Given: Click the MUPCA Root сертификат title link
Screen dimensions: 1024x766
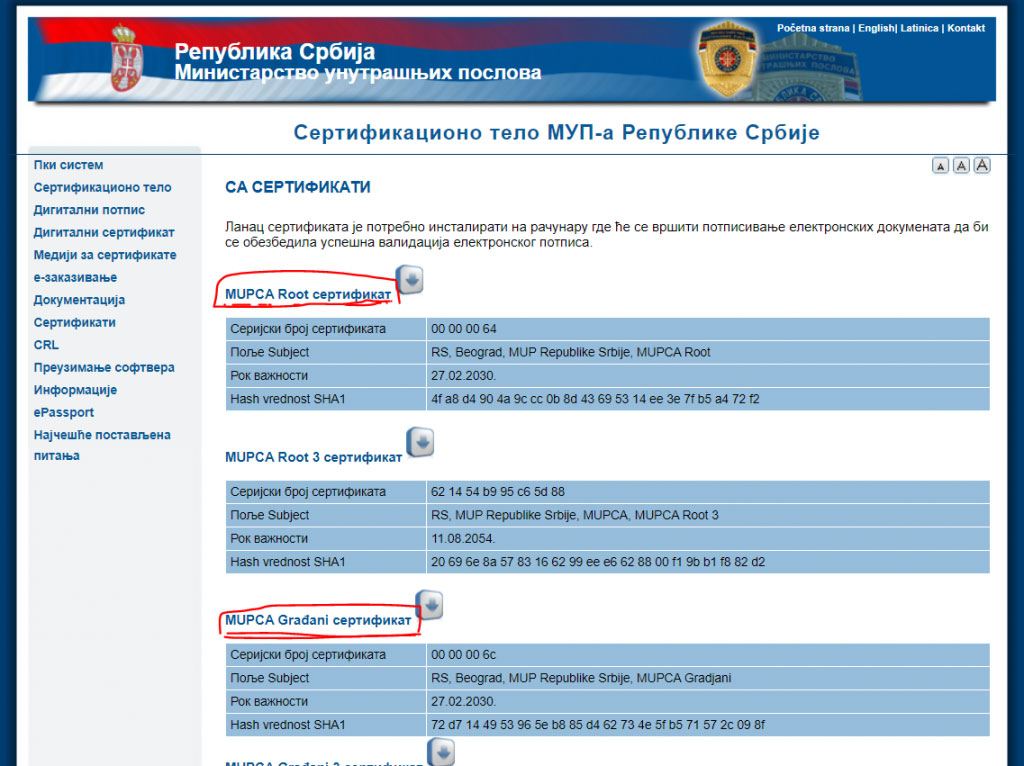Looking at the screenshot, I should [308, 294].
